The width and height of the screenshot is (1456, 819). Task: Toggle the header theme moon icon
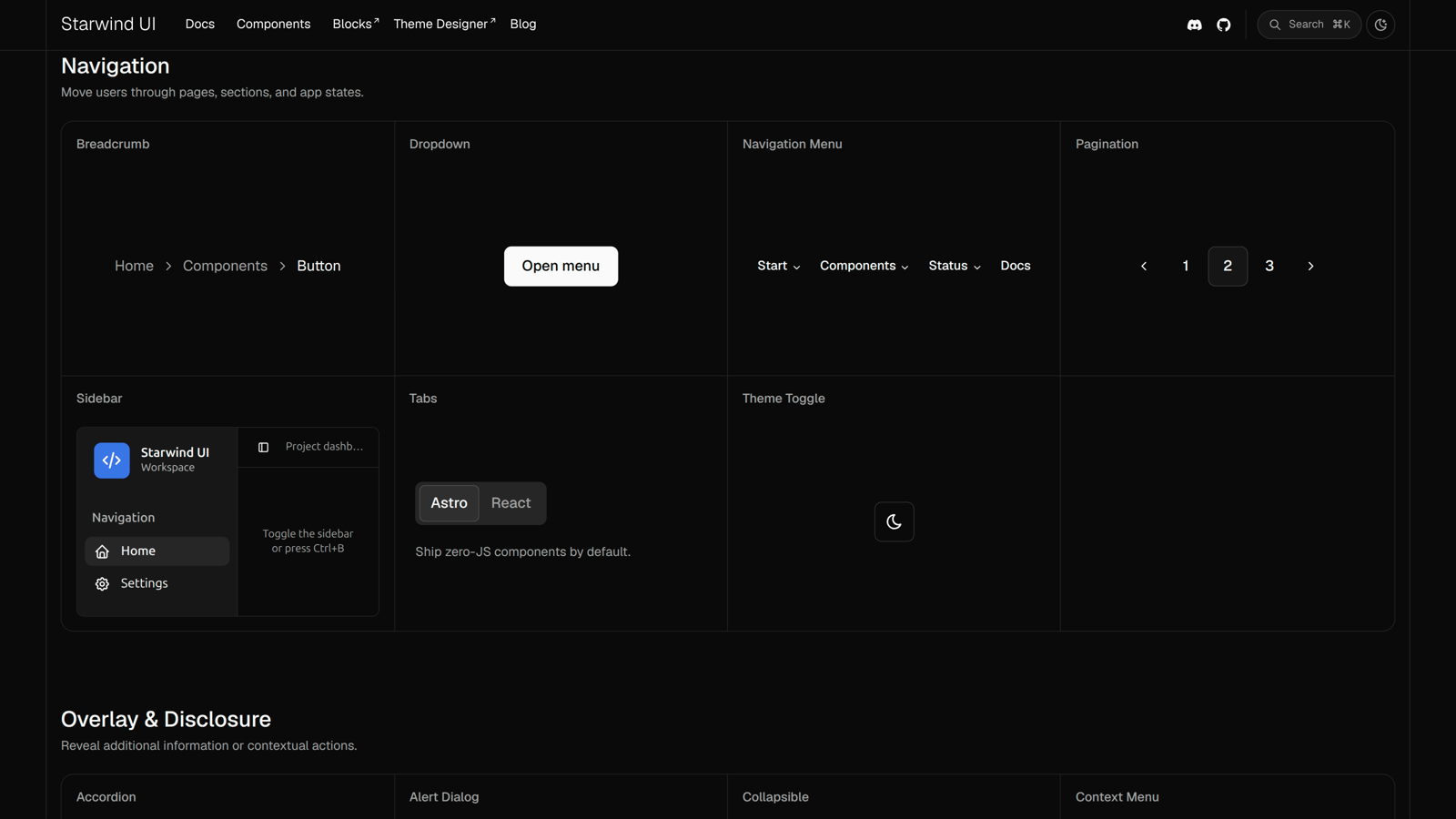[1380, 25]
